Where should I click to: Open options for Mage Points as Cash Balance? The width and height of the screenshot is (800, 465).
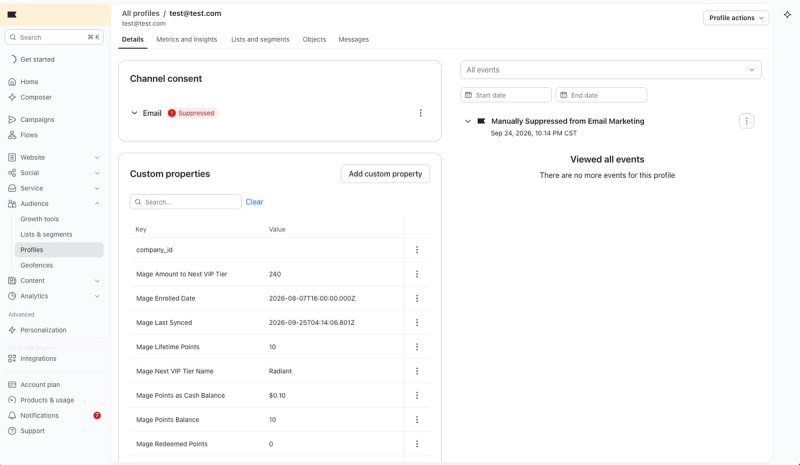(417, 395)
